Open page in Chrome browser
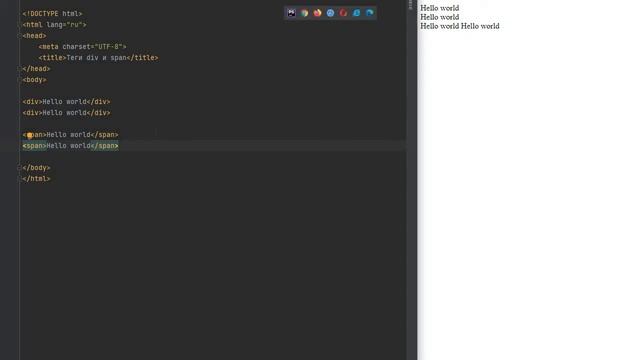This screenshot has width=640, height=360. [x=304, y=13]
